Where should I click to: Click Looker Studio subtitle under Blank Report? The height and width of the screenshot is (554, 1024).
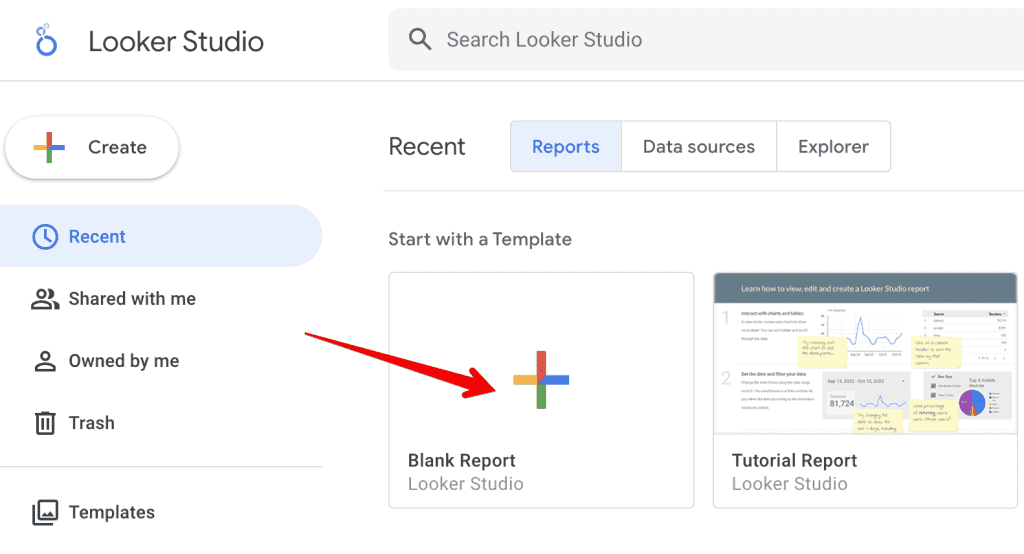coord(466,484)
